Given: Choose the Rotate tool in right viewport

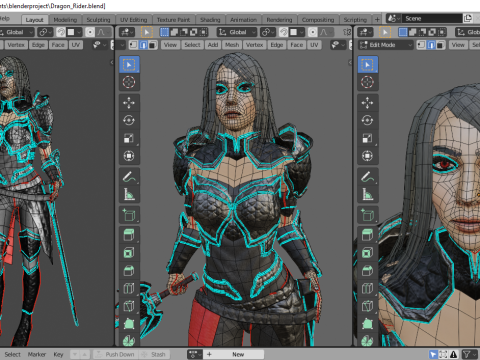Looking at the screenshot, I should coord(367,120).
